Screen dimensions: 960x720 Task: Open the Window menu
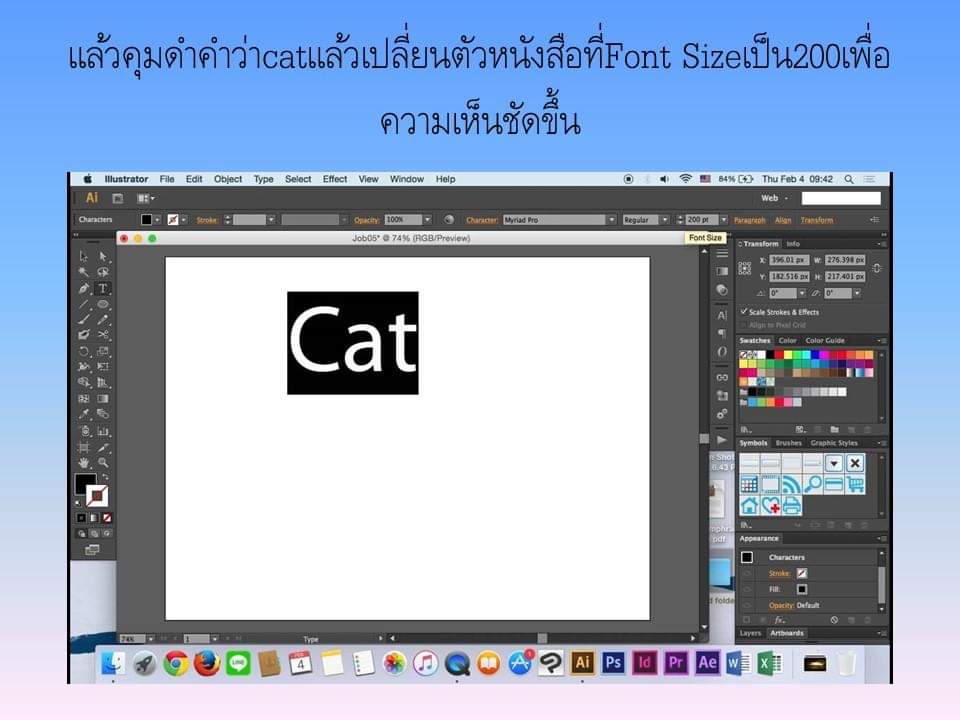[407, 179]
